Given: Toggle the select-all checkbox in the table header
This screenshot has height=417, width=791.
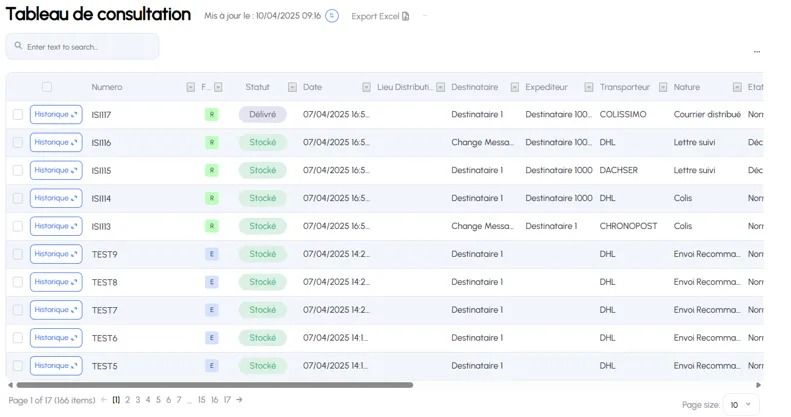Looking at the screenshot, I should [47, 87].
